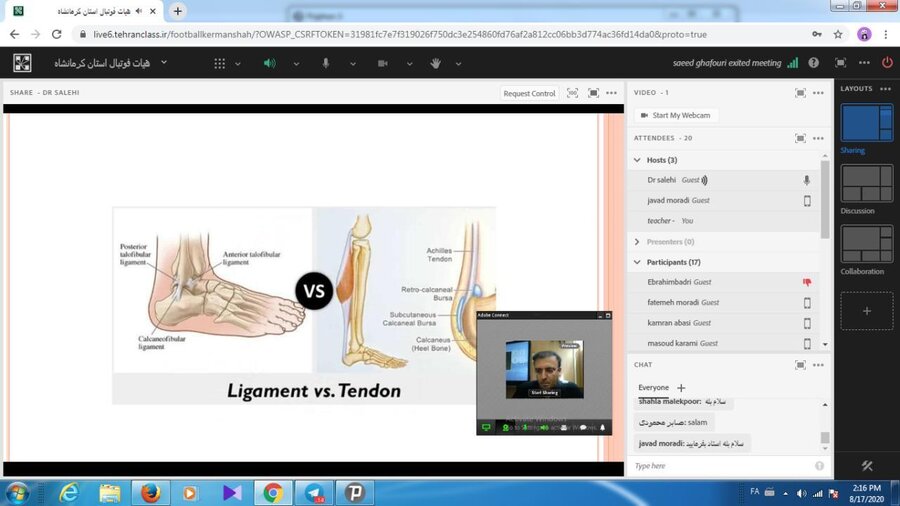The width and height of the screenshot is (900, 506).
Task: Collapse the Hosts (3) group
Action: point(638,160)
